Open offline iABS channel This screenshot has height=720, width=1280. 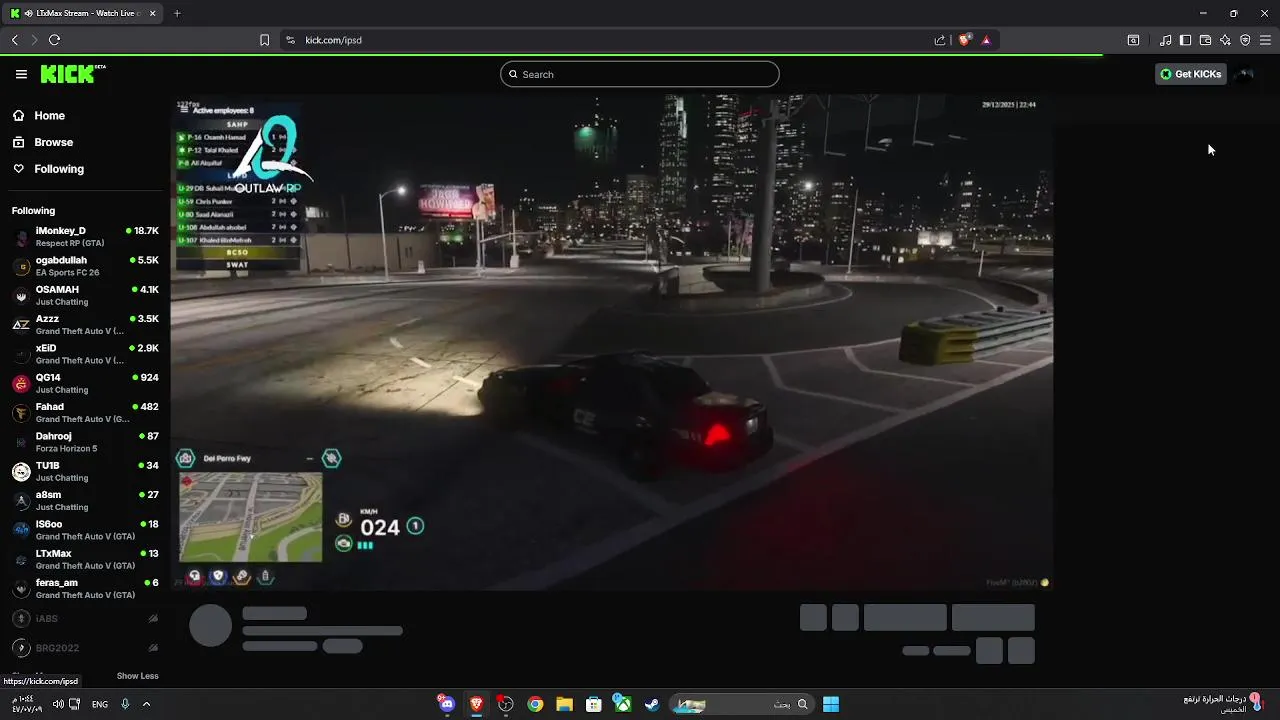pos(85,619)
